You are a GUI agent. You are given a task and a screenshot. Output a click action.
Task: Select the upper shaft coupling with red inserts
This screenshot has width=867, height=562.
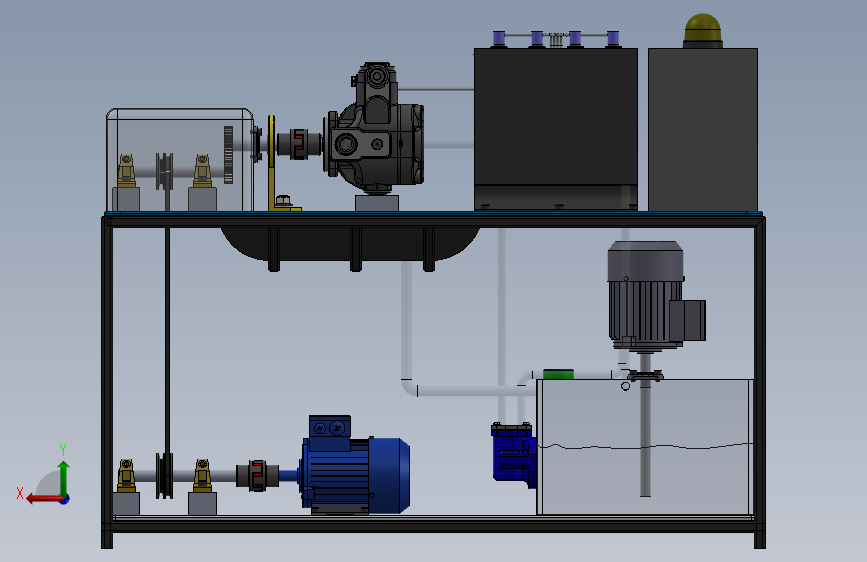299,144
